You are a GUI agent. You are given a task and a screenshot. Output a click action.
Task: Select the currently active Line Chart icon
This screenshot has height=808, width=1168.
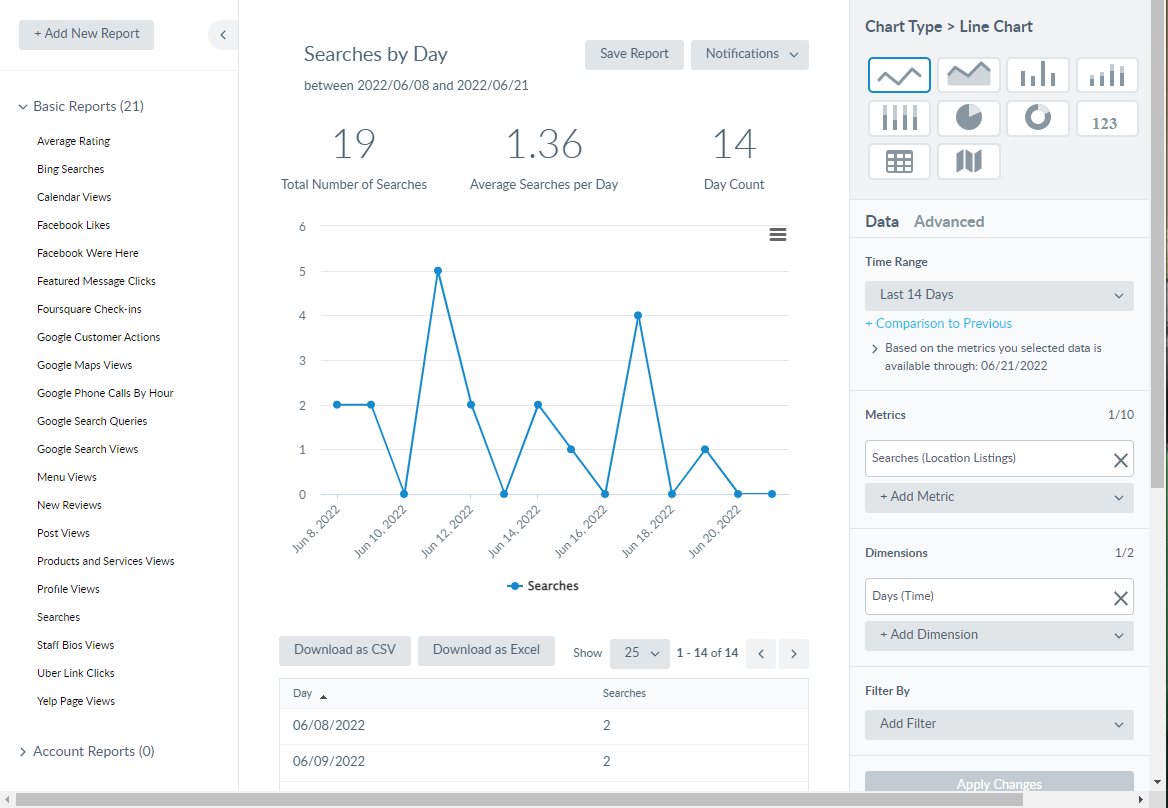pos(899,74)
